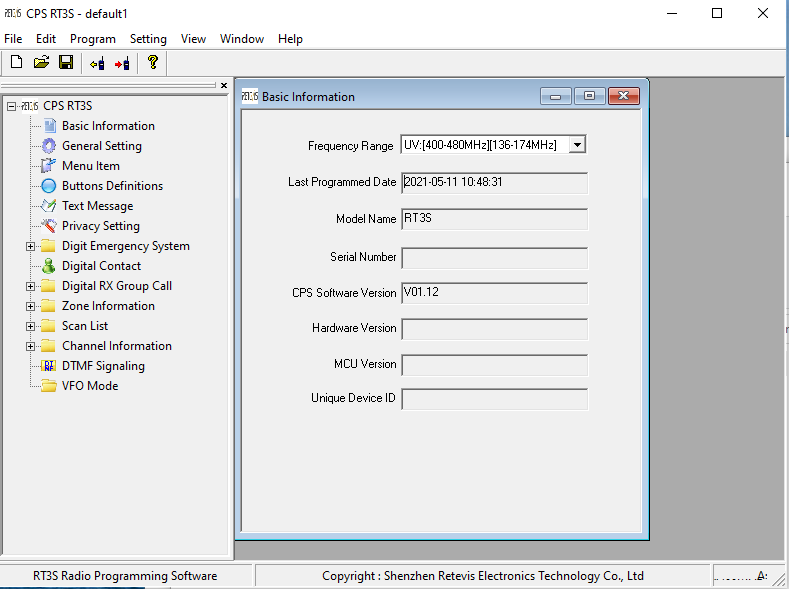The width and height of the screenshot is (789, 589).
Task: Click the DTMF Signaling icon
Action: [49, 366]
